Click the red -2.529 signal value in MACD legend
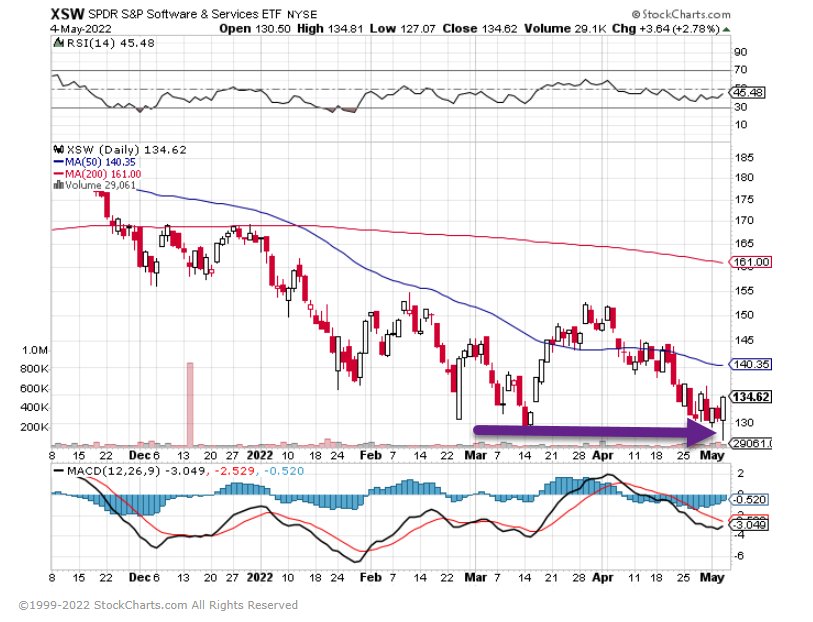 point(235,471)
